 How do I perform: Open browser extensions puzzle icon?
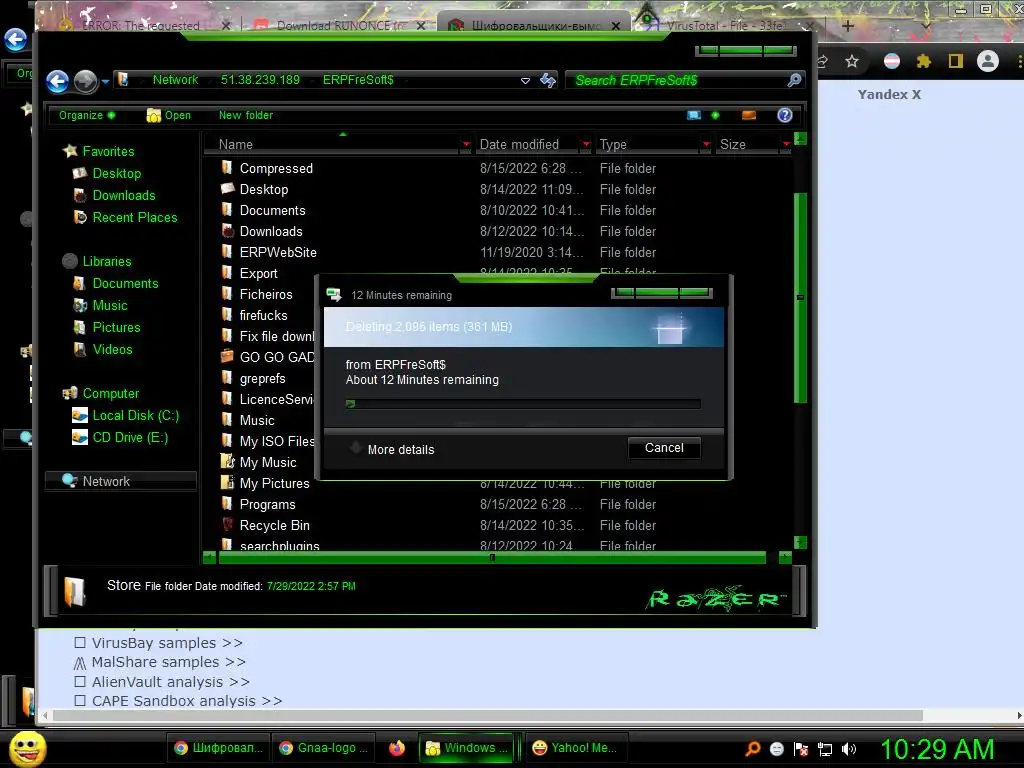923,61
